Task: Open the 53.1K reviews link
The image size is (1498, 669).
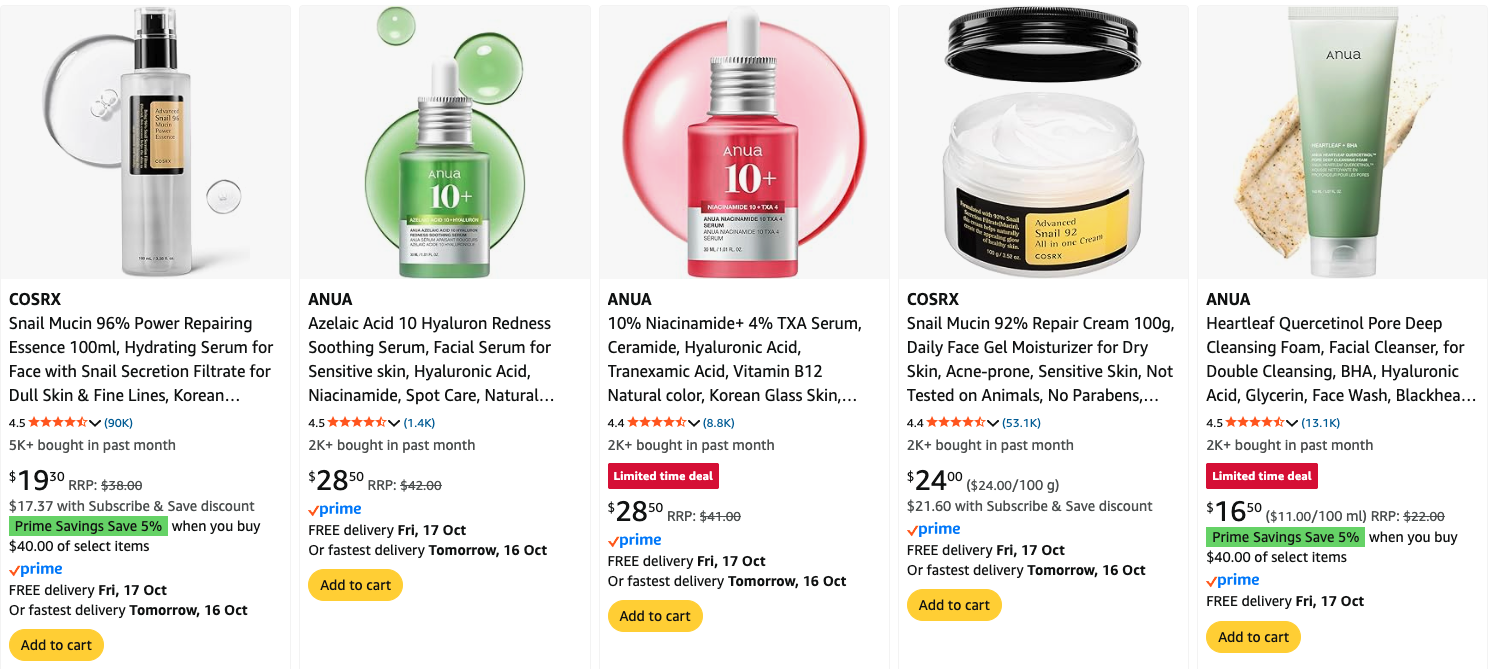Action: click(1022, 423)
